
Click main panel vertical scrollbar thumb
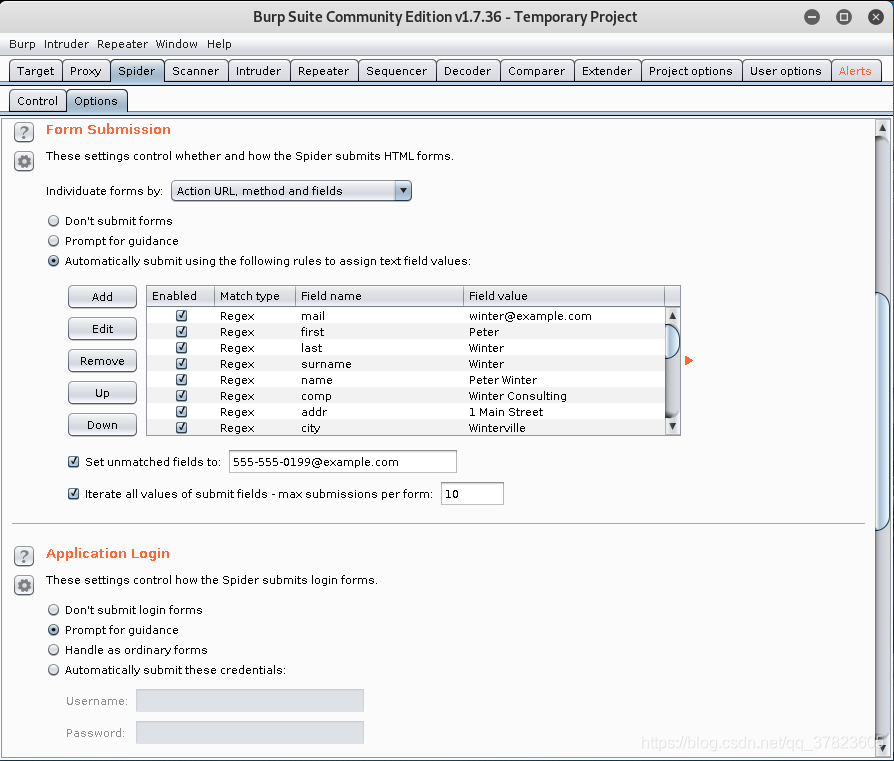tap(882, 410)
